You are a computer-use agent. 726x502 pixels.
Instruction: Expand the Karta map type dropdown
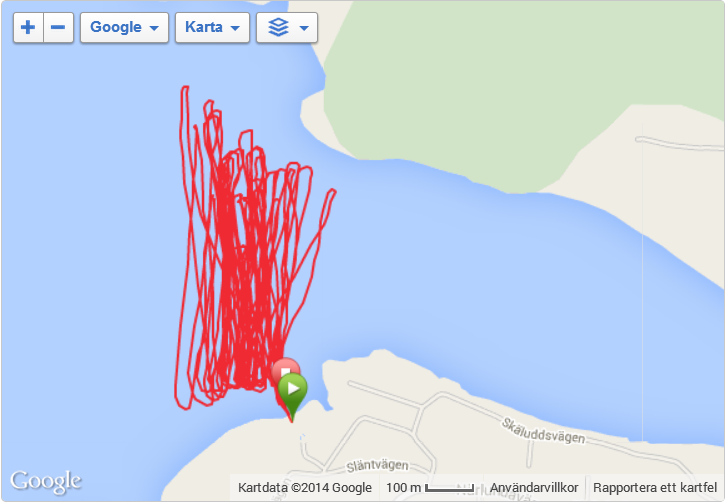click(x=212, y=27)
